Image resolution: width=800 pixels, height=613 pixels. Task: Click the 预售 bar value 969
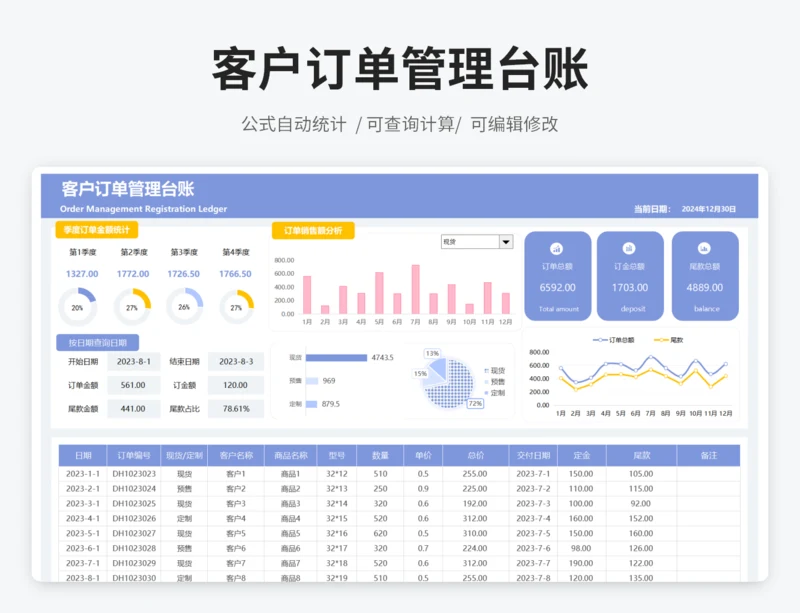(329, 381)
